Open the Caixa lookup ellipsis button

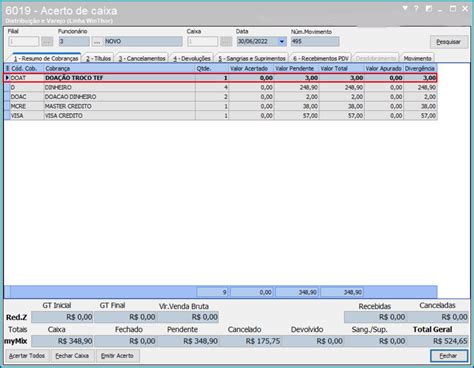[226, 42]
